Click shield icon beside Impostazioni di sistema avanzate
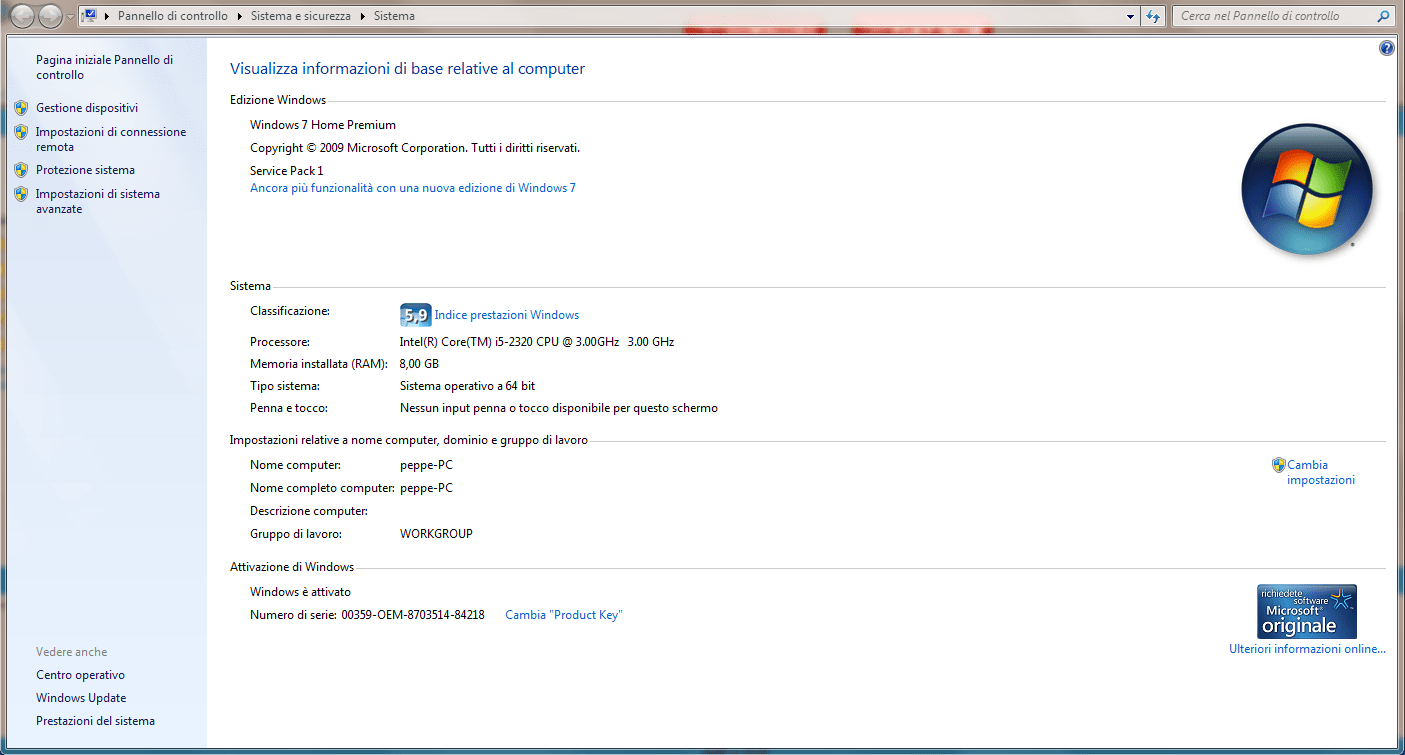Viewport: 1405px width, 755px height. [x=21, y=194]
